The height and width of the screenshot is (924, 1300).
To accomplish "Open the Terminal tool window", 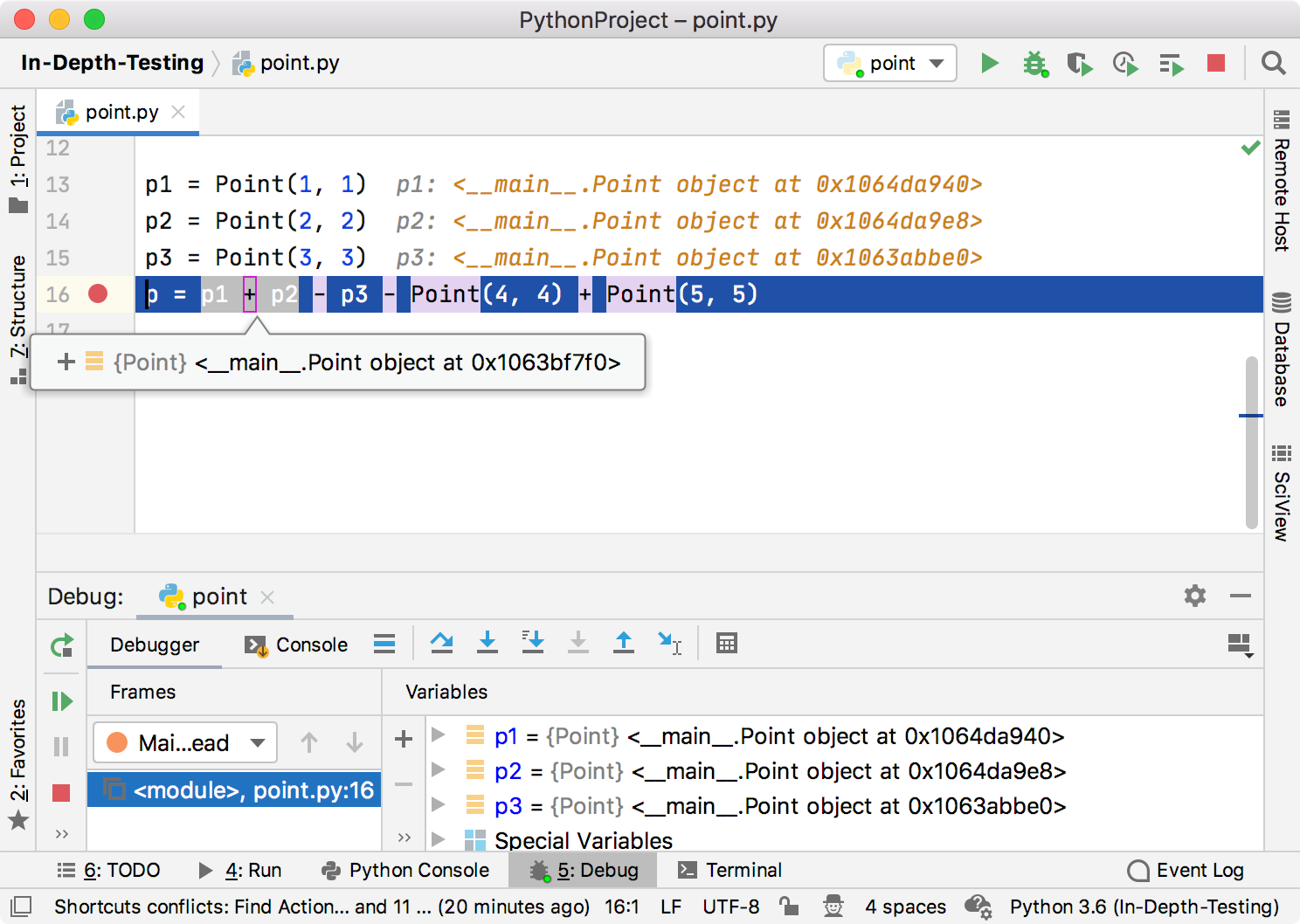I will (x=730, y=870).
